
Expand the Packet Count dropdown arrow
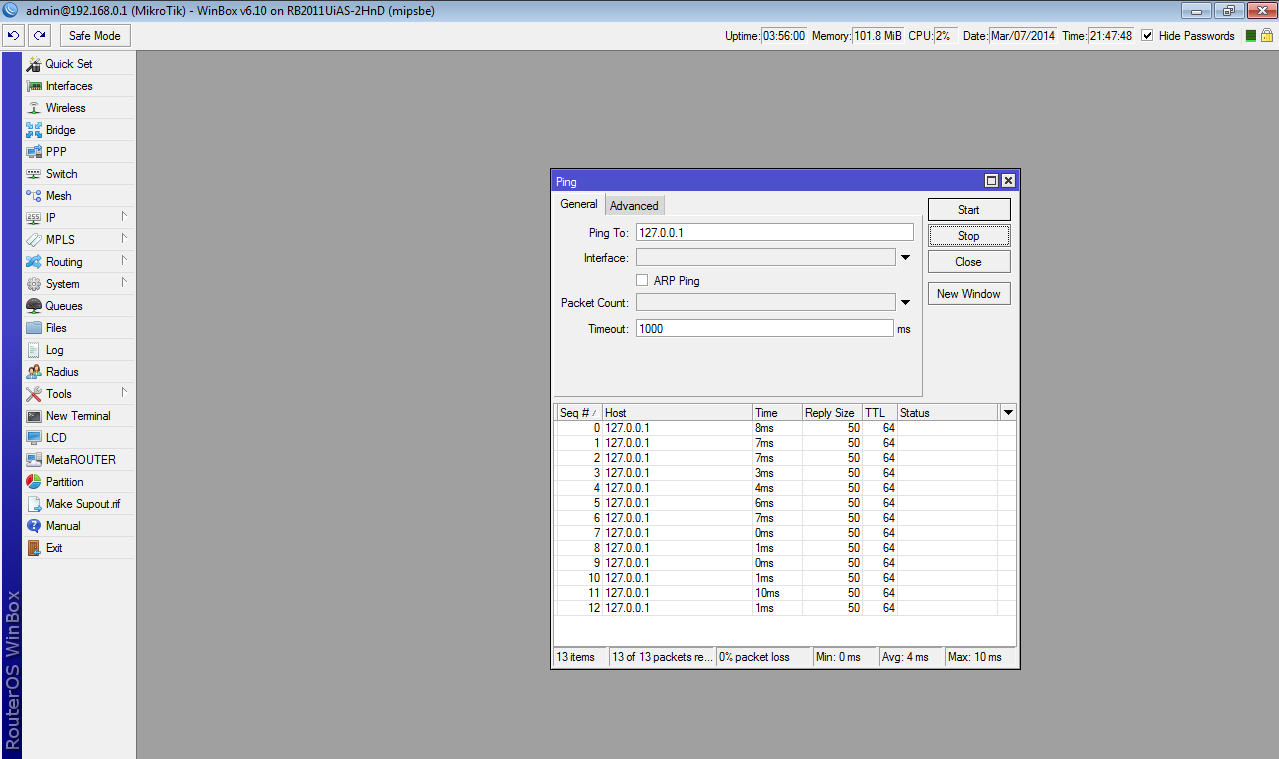coord(905,303)
